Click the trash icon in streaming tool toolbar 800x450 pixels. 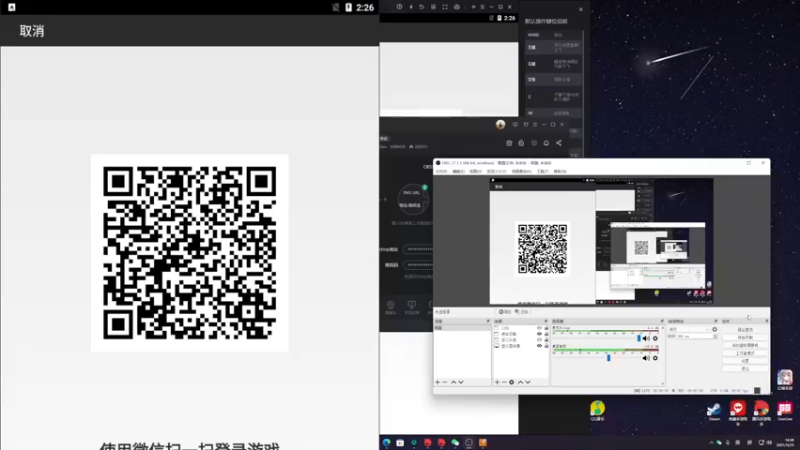point(509,143)
